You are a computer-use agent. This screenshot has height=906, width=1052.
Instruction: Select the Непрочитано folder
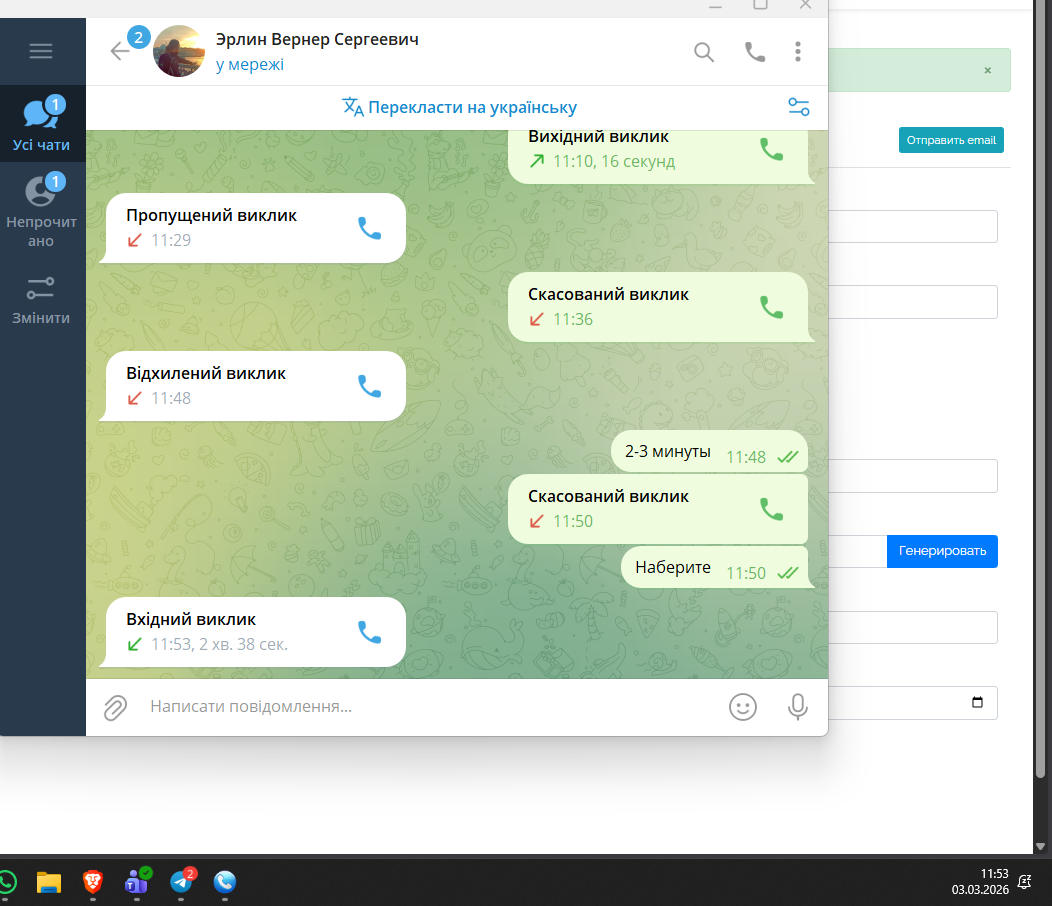[x=41, y=211]
